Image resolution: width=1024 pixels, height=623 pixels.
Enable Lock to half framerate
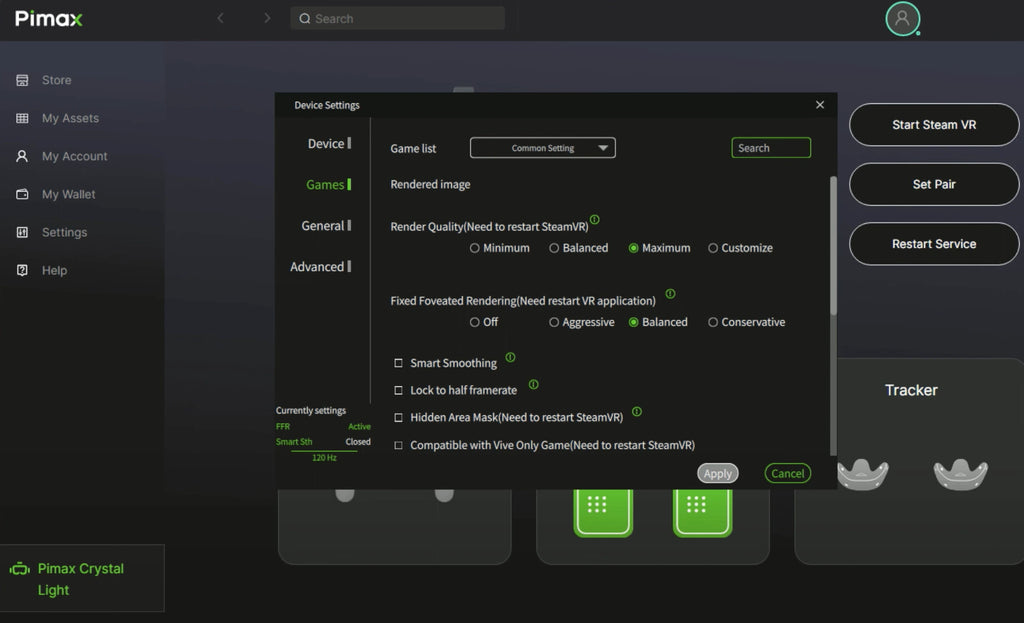tap(398, 391)
